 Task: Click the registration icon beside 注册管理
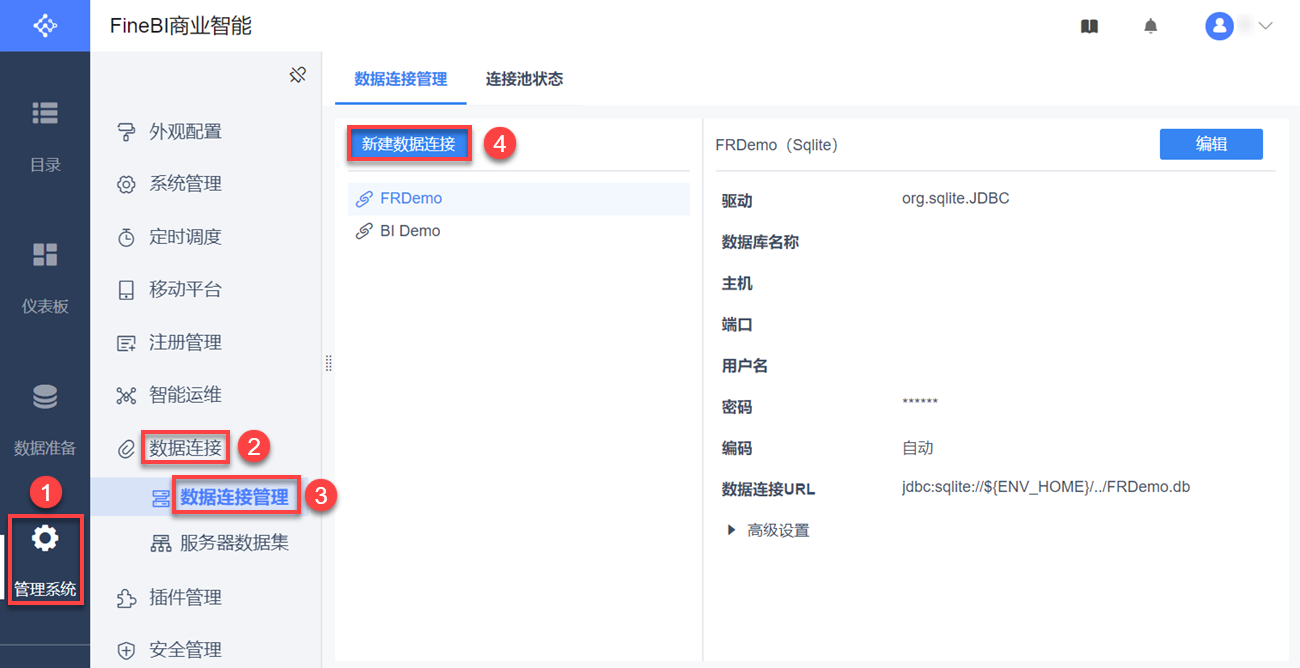(x=126, y=343)
